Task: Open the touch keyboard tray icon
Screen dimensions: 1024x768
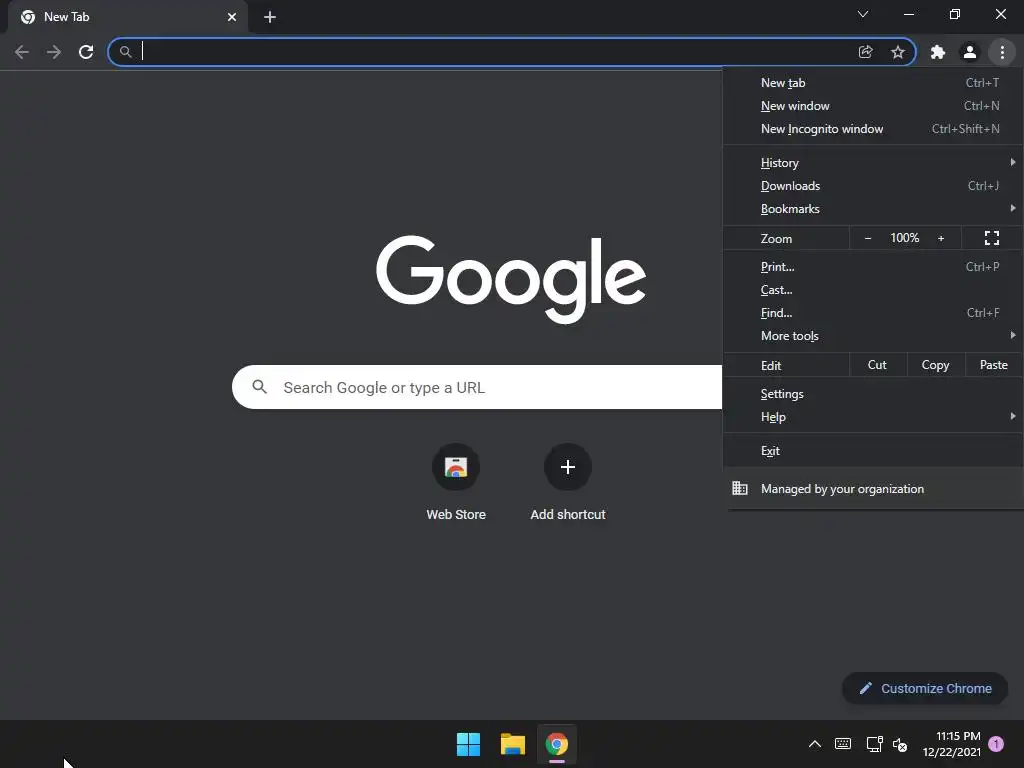Action: (x=843, y=744)
